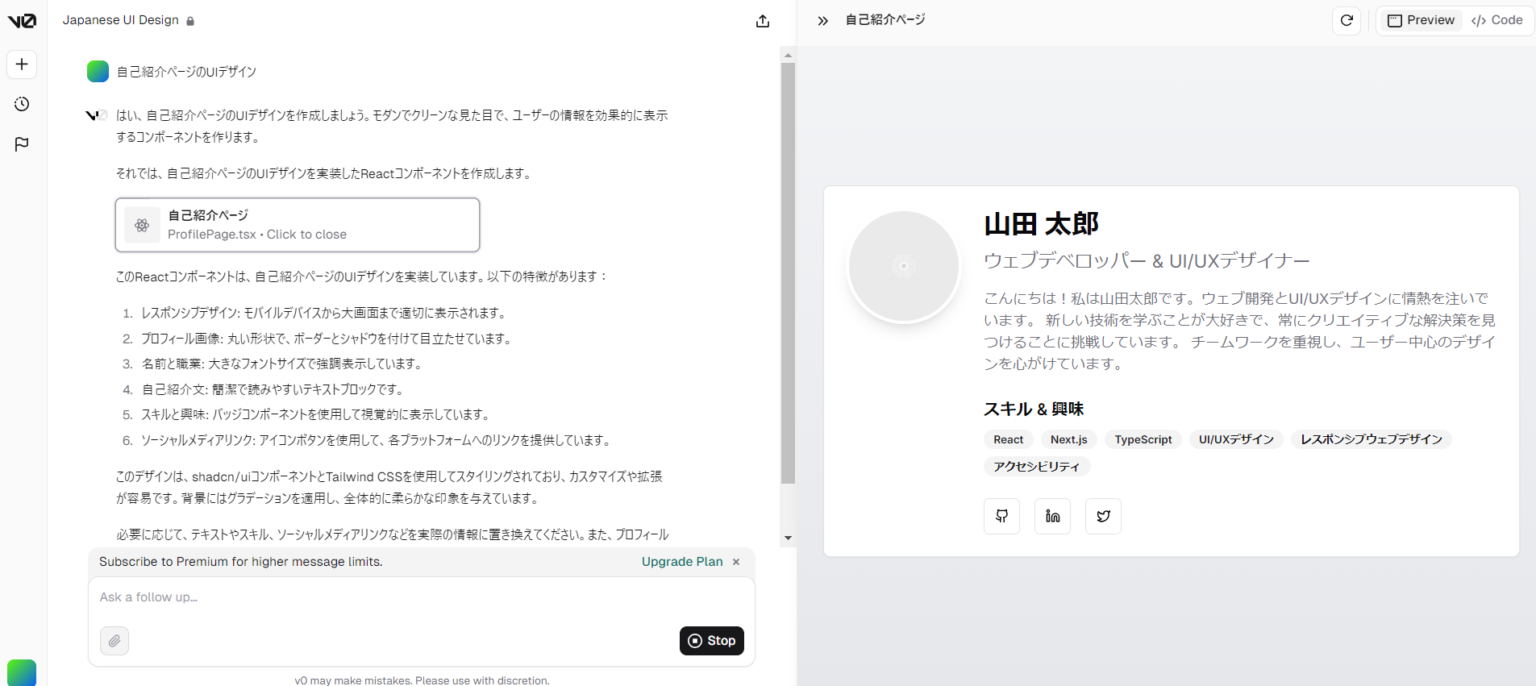Start a new chat with plus icon

(x=22, y=65)
